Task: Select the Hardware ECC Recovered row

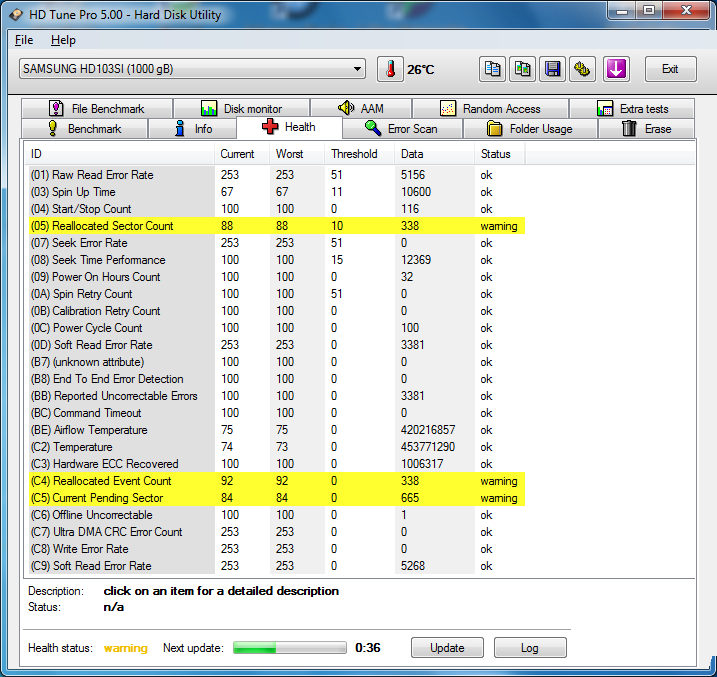Action: 277,464
